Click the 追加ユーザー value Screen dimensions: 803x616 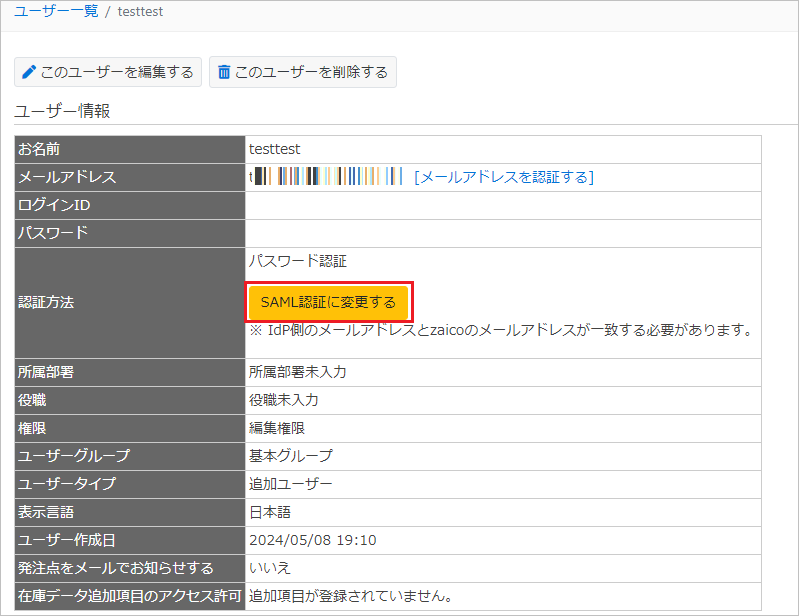coord(291,484)
